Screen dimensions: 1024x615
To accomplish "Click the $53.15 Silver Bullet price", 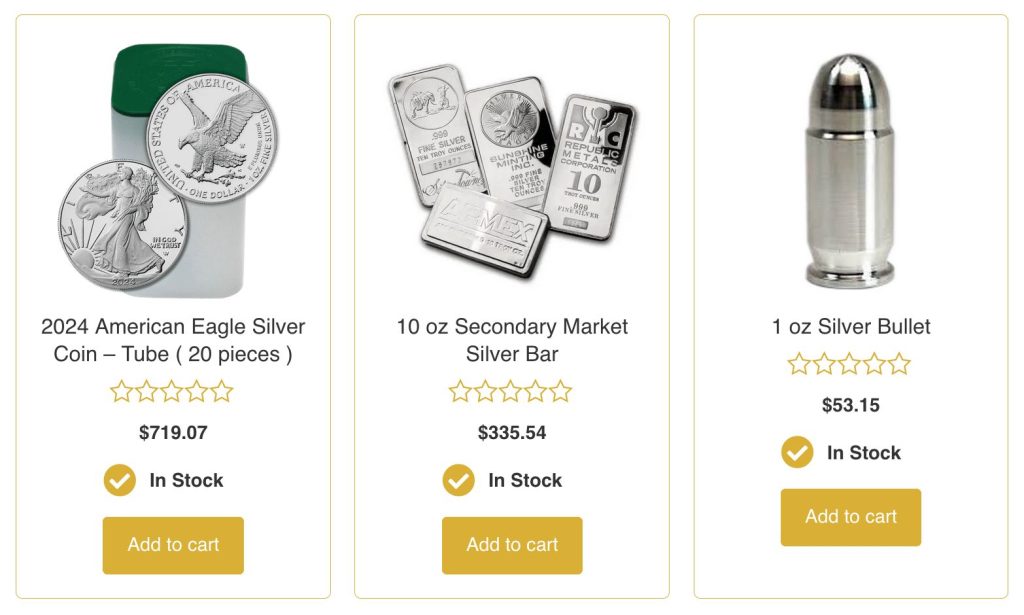I will tap(851, 405).
